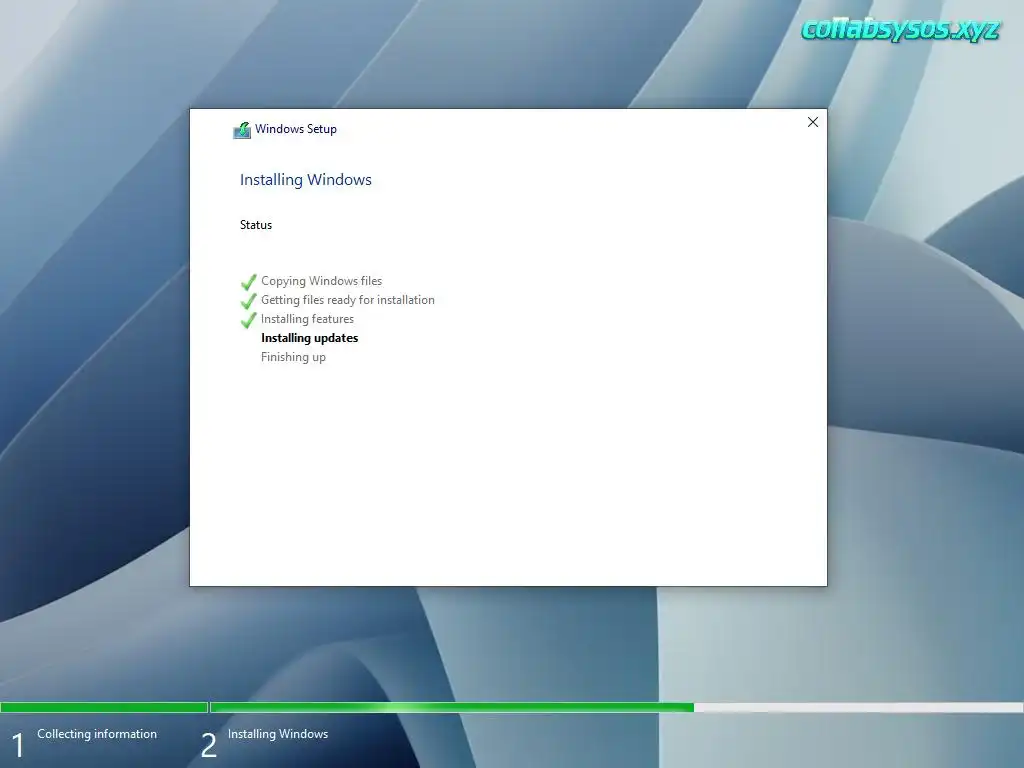Click 'Getting files ready for installation' row
Viewport: 1024px width, 768px height.
pos(347,300)
